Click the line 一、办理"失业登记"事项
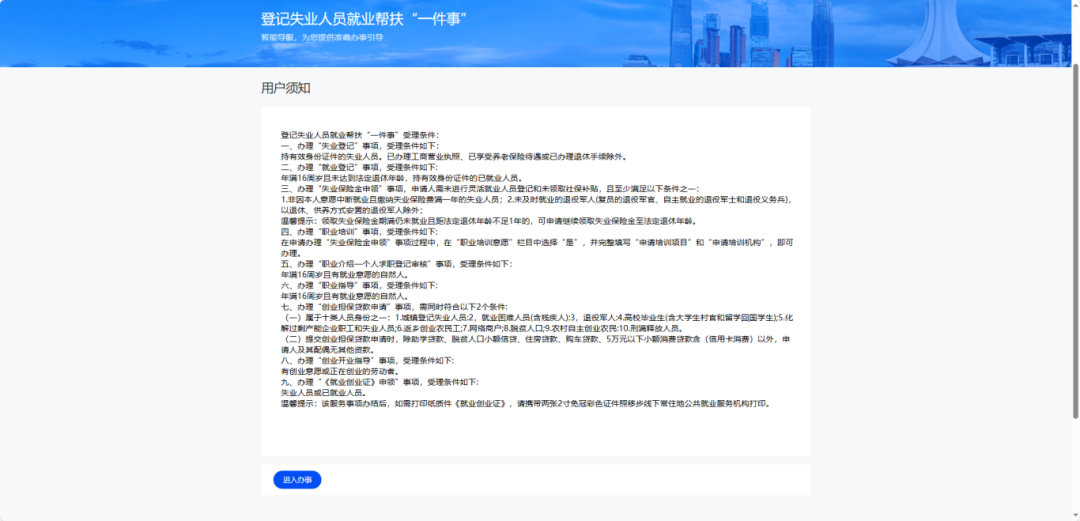Image resolution: width=1080 pixels, height=521 pixels. pyautogui.click(x=359, y=146)
